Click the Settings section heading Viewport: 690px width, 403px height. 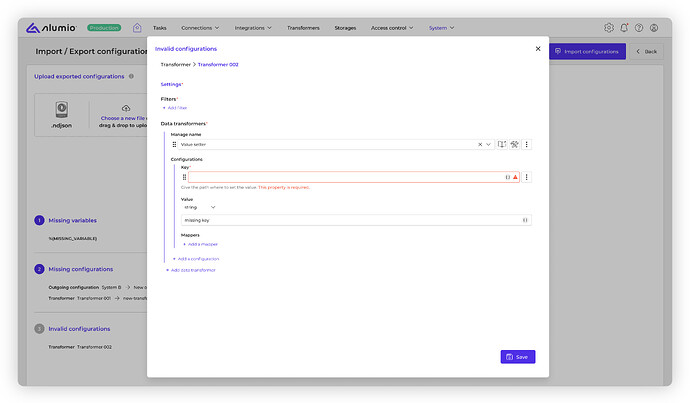click(171, 84)
